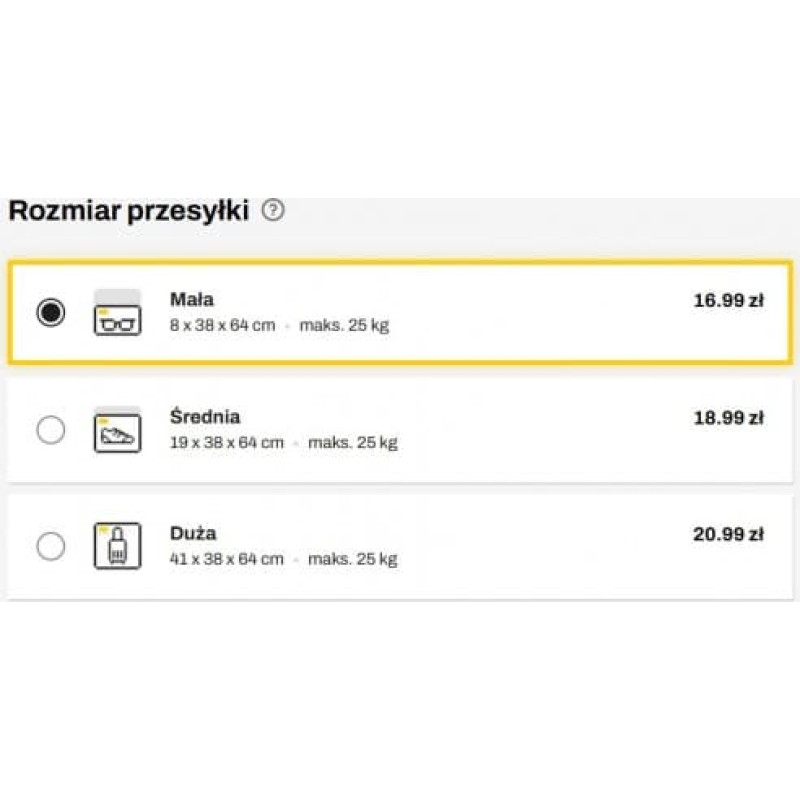This screenshot has height=800, width=800.
Task: Click the Rozmiar przesyłki heading
Action: [128, 211]
